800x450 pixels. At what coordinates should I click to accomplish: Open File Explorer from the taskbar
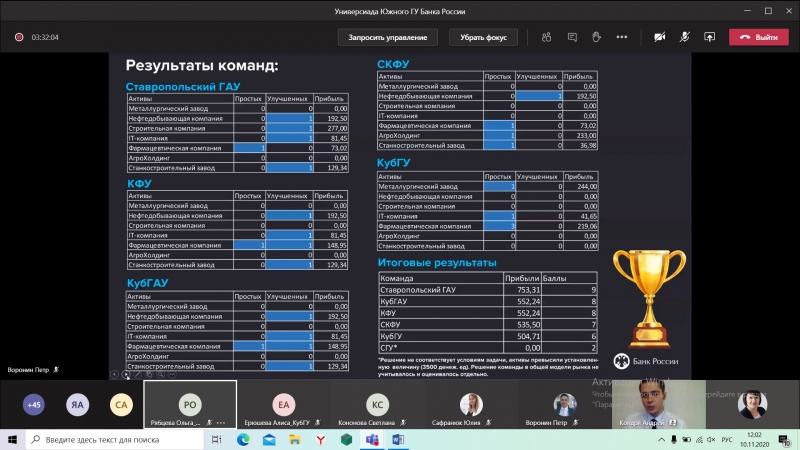295,439
